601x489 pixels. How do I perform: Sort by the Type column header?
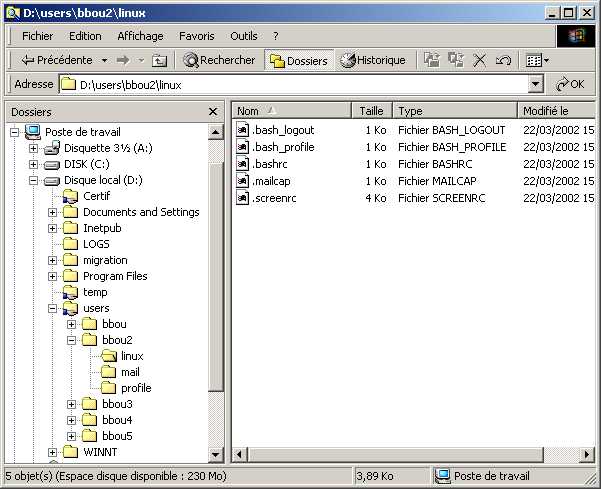click(x=455, y=111)
